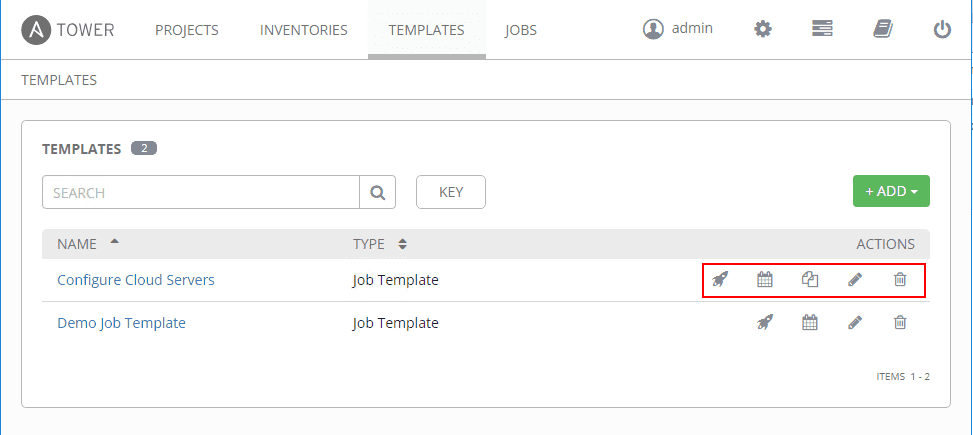Expand the green Add dropdown
This screenshot has width=973, height=435.
coord(891,191)
